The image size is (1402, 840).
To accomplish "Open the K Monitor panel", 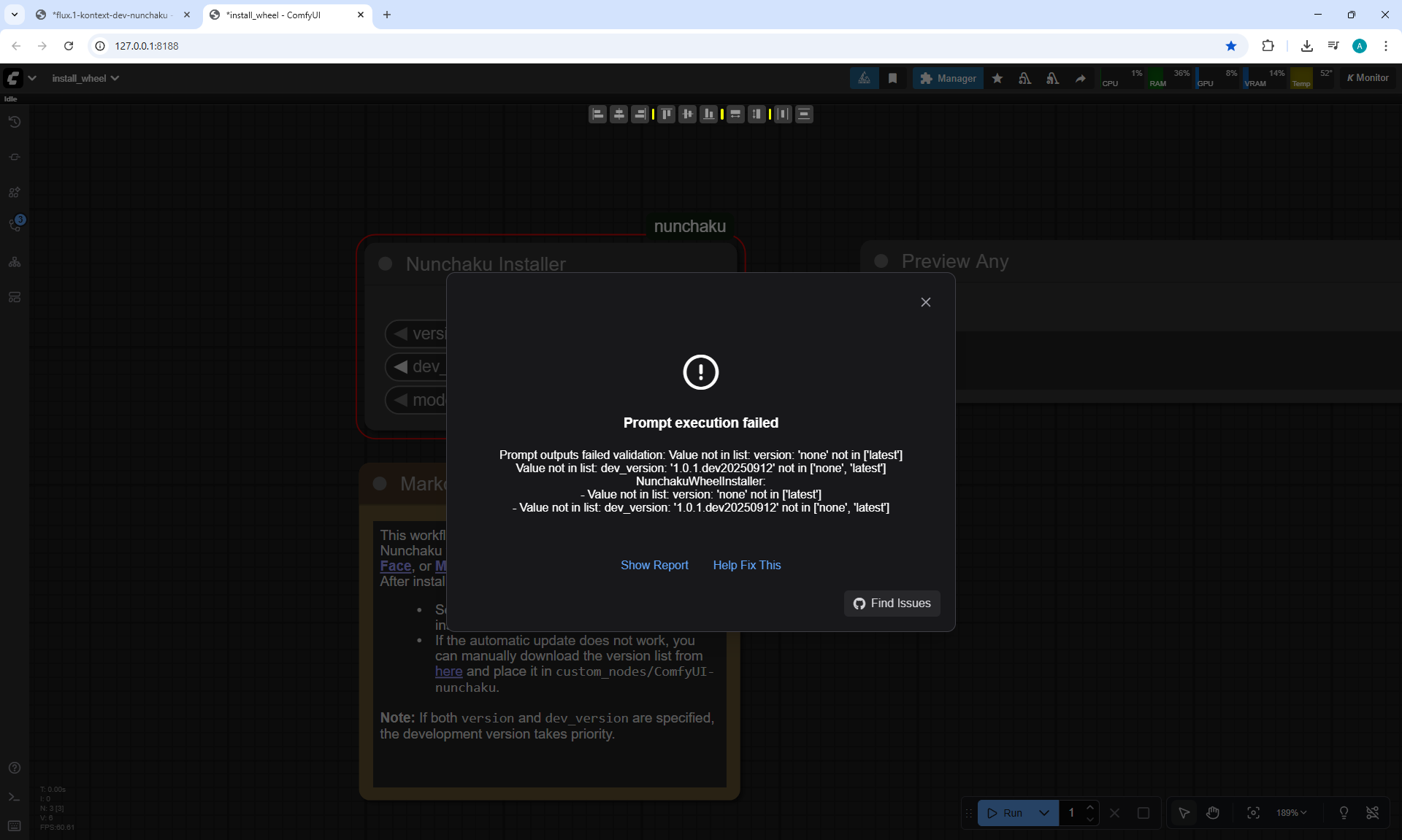I will pyautogui.click(x=1368, y=78).
